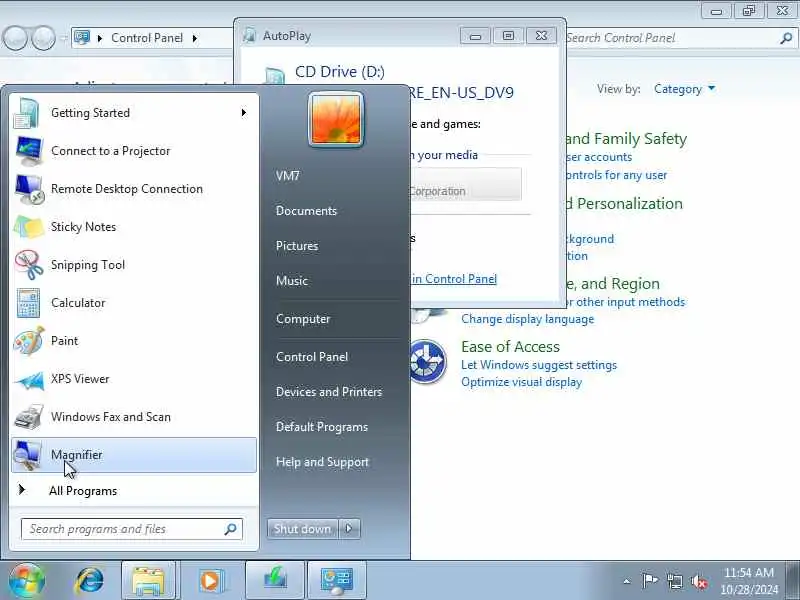800x600 pixels.
Task: Click the Connect to a Projector icon
Action: click(29, 151)
